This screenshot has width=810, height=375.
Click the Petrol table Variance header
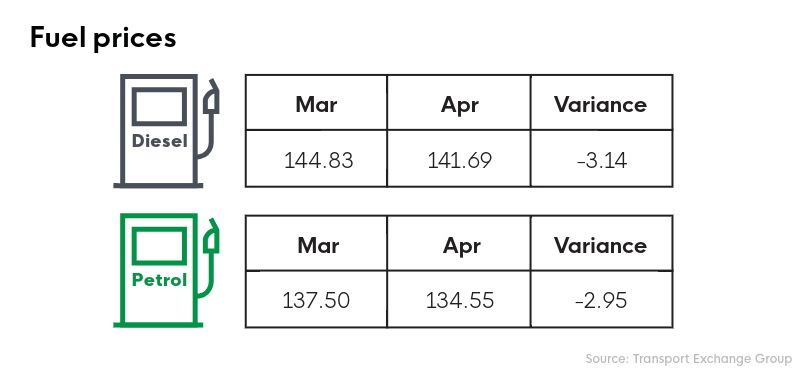point(601,245)
